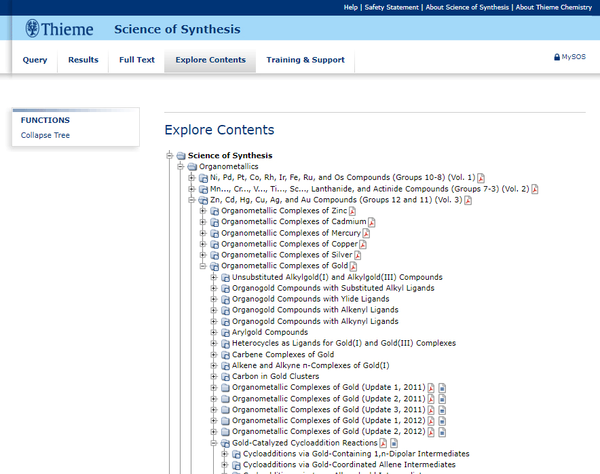Select Unsubstituted Alkylgold(I) and Alkylgold(III) Compounds

coord(337,277)
